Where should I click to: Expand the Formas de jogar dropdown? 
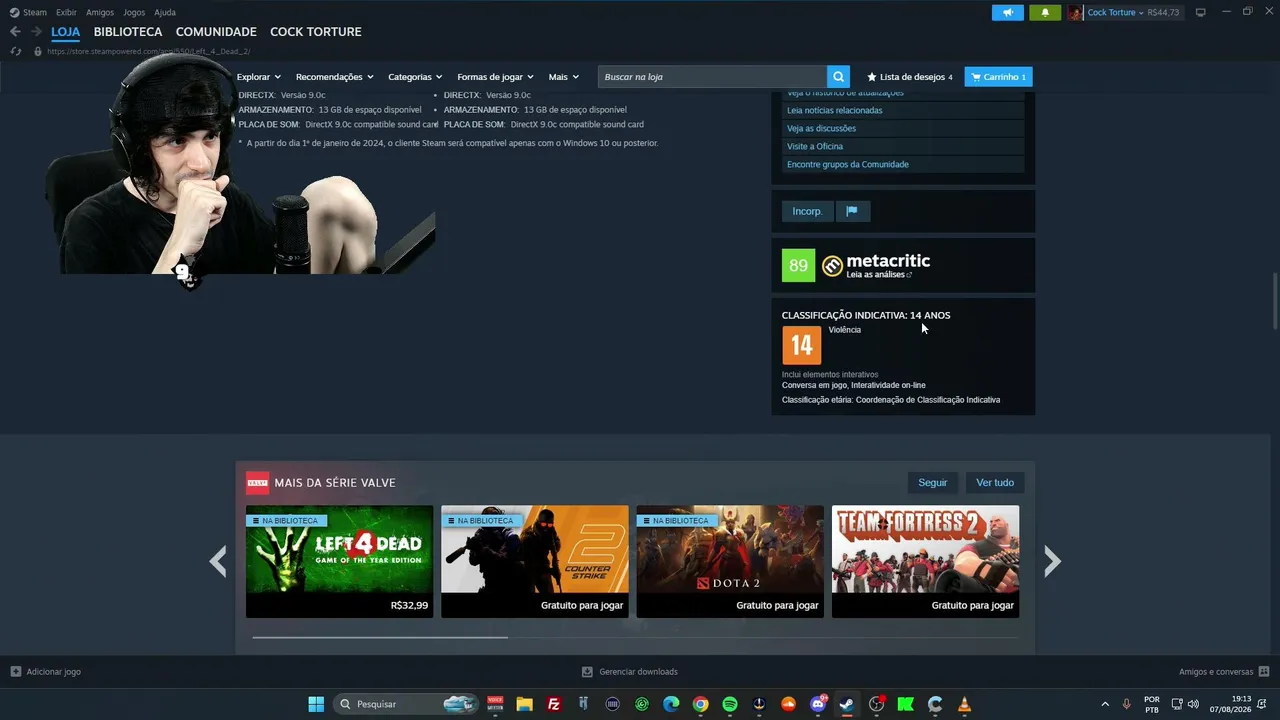pyautogui.click(x=496, y=77)
